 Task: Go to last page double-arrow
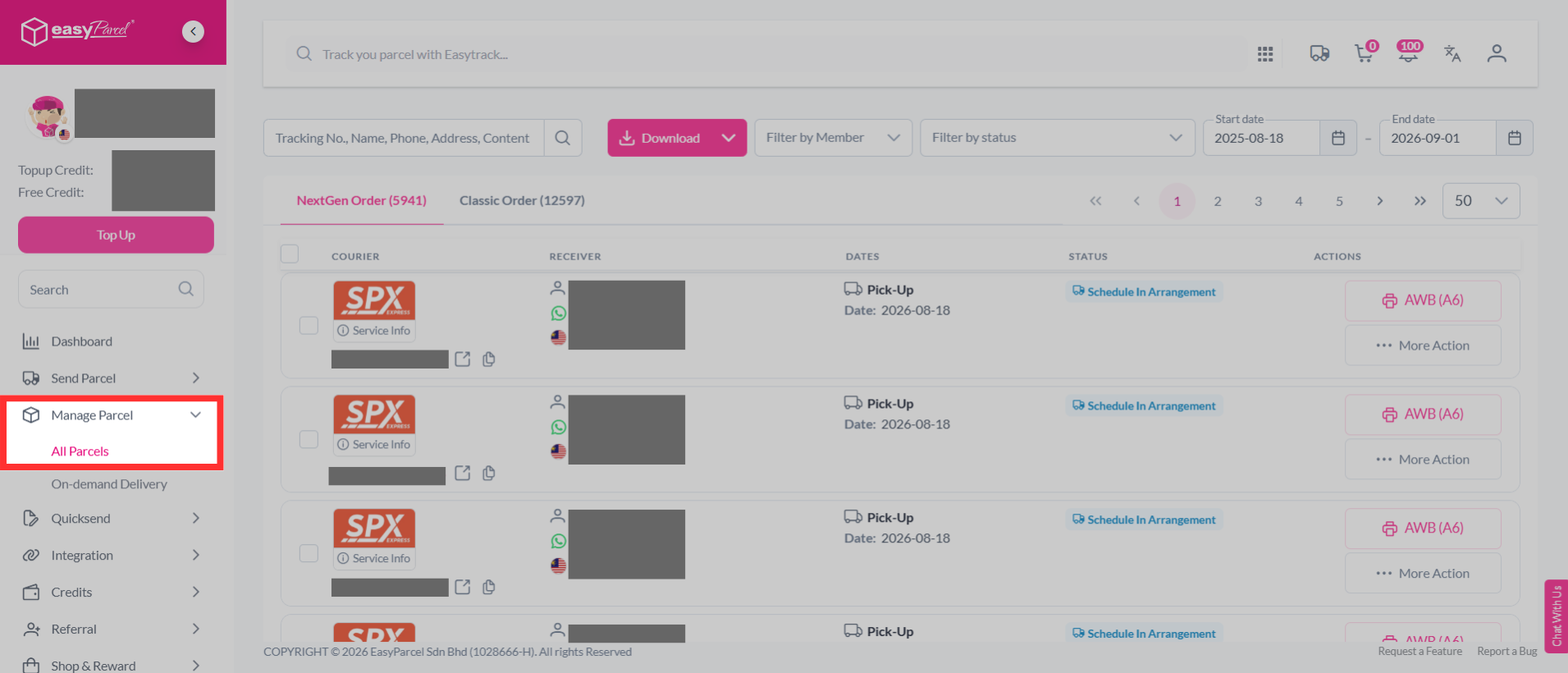click(x=1420, y=201)
